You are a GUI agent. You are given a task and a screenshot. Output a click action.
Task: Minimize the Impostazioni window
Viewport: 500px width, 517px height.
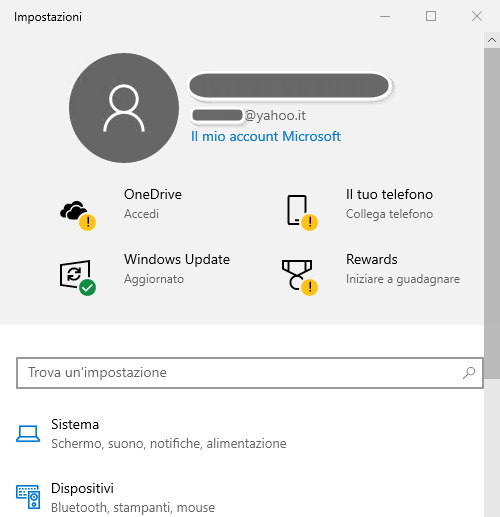(x=385, y=16)
